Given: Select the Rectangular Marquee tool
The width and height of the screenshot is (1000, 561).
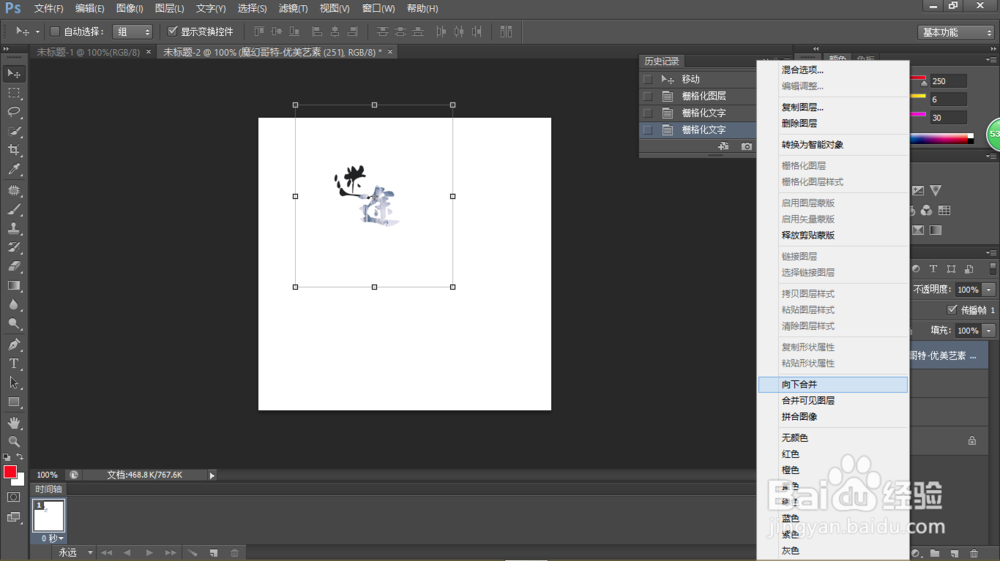Looking at the screenshot, I should (x=14, y=93).
